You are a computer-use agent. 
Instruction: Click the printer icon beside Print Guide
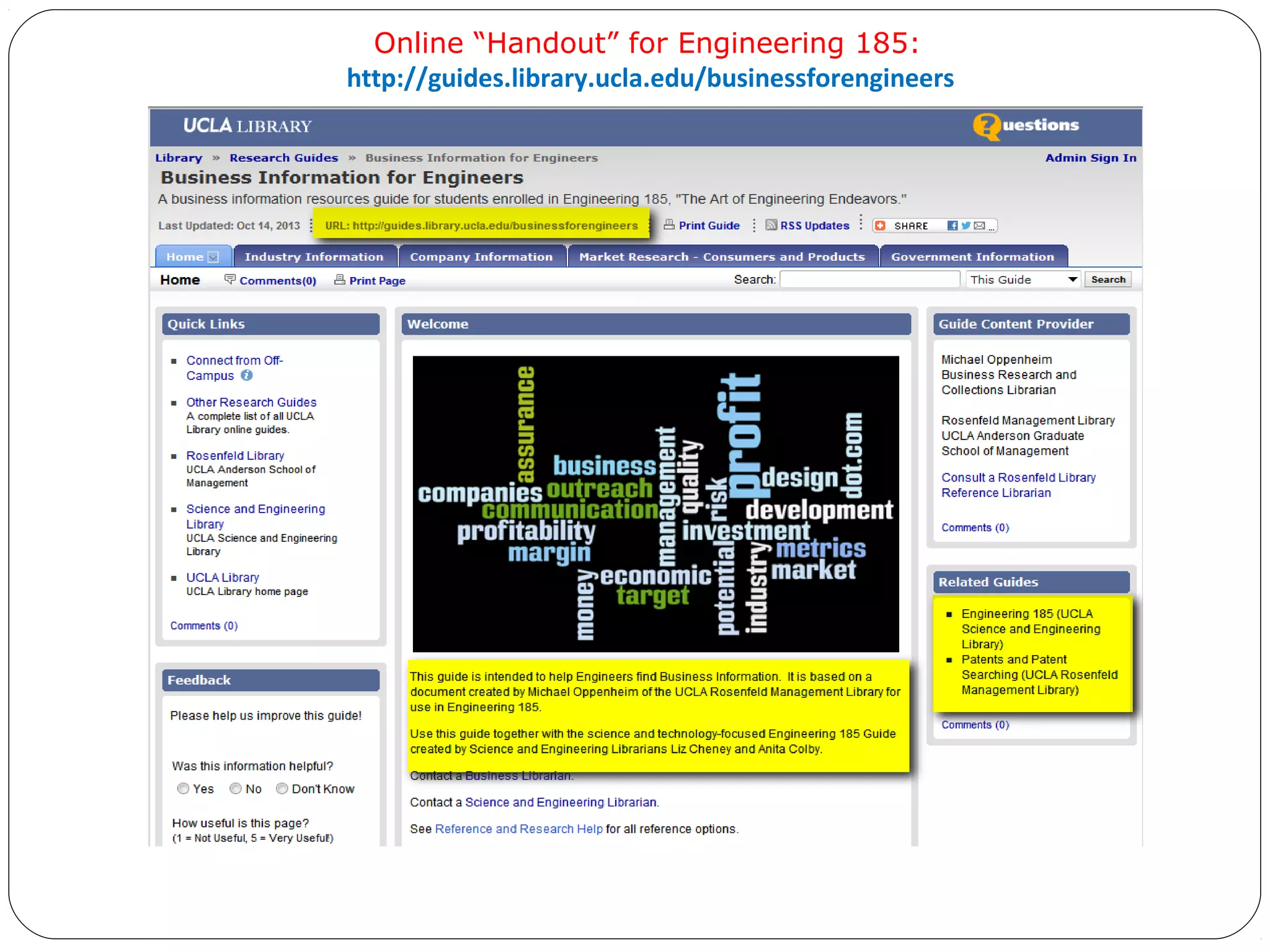click(669, 225)
